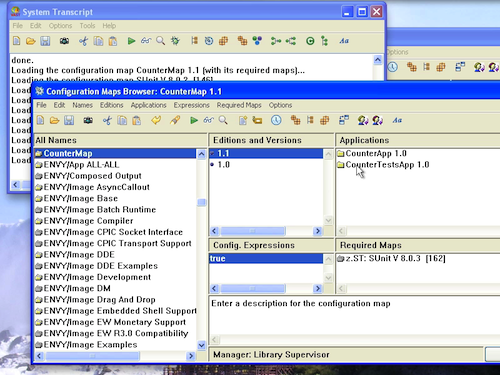The image size is (500, 375).
Task: Click Inspect glasses icon in Configuration Maps toolbar
Action: pos(208,120)
